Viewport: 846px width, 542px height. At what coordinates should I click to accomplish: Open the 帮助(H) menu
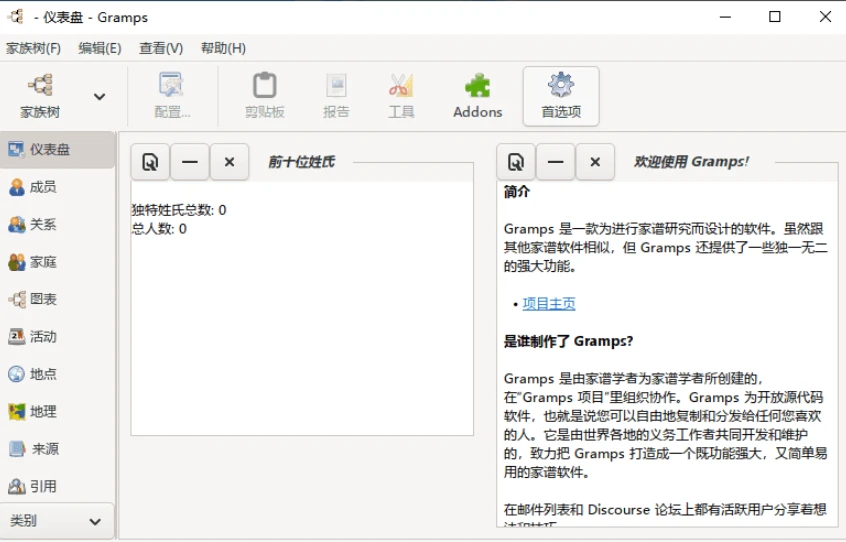pos(223,48)
